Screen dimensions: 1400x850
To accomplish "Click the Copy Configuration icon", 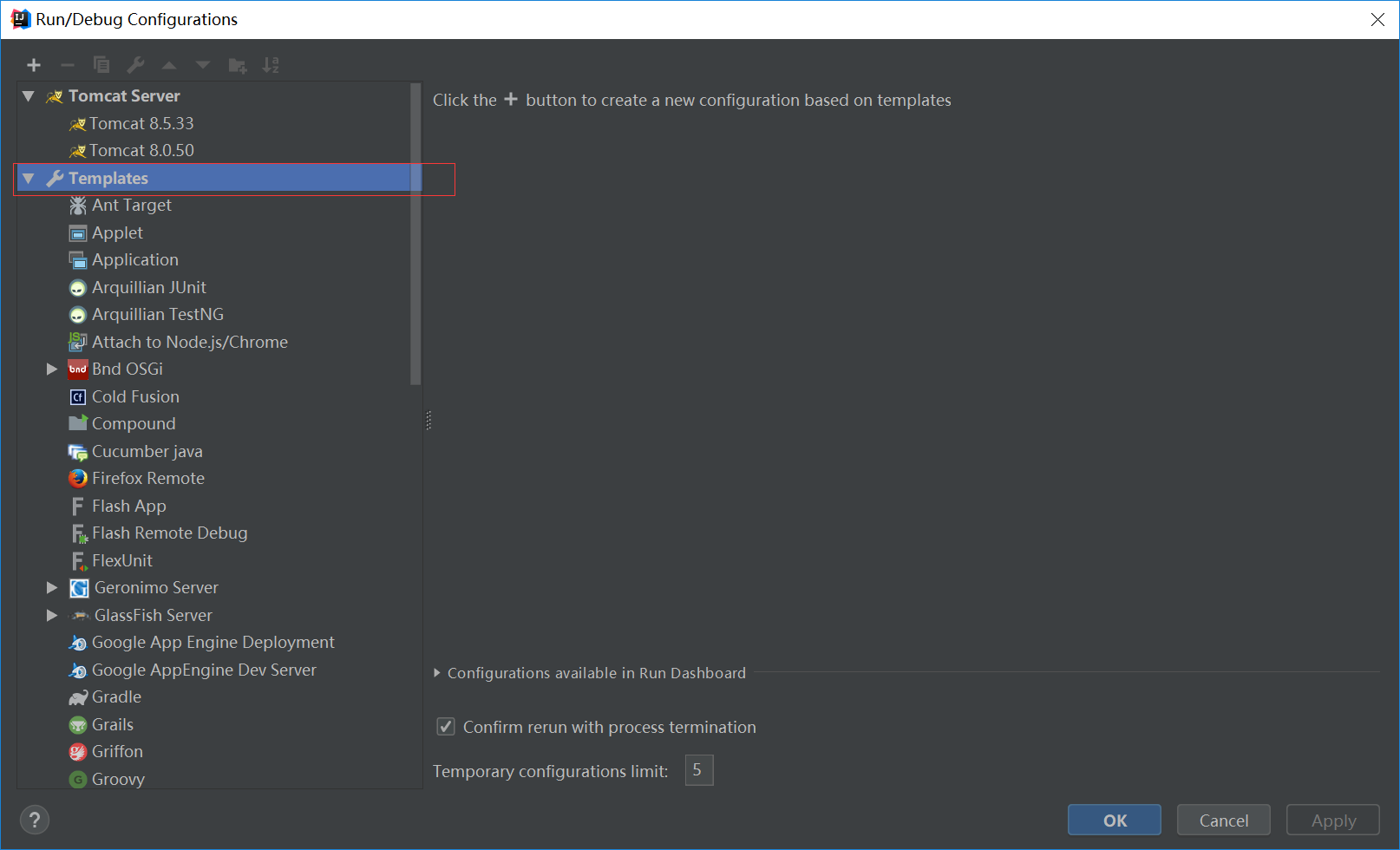I will [x=101, y=65].
